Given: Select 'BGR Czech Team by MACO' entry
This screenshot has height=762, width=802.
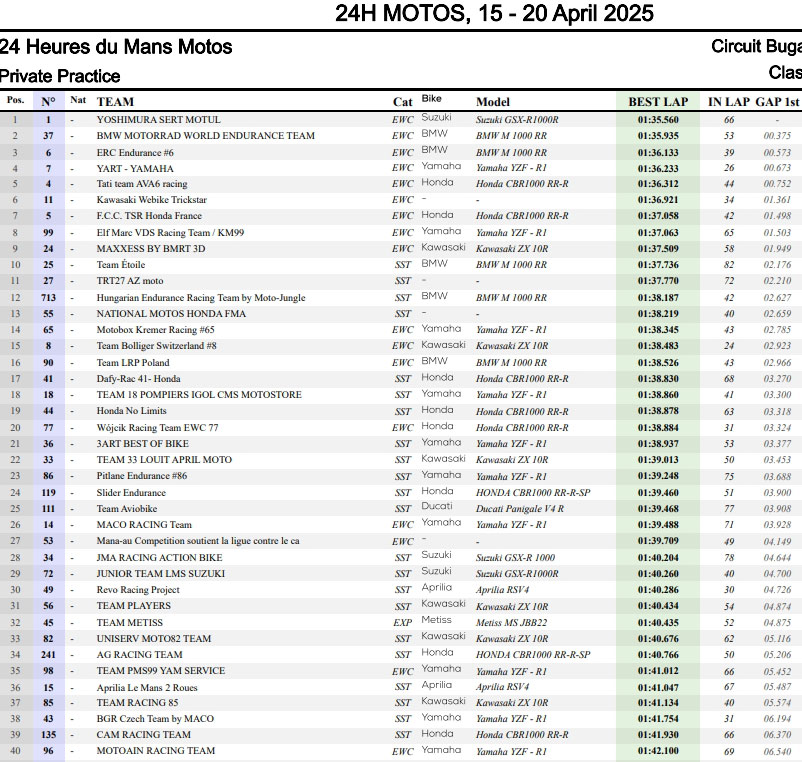Looking at the screenshot, I should coord(155,719).
